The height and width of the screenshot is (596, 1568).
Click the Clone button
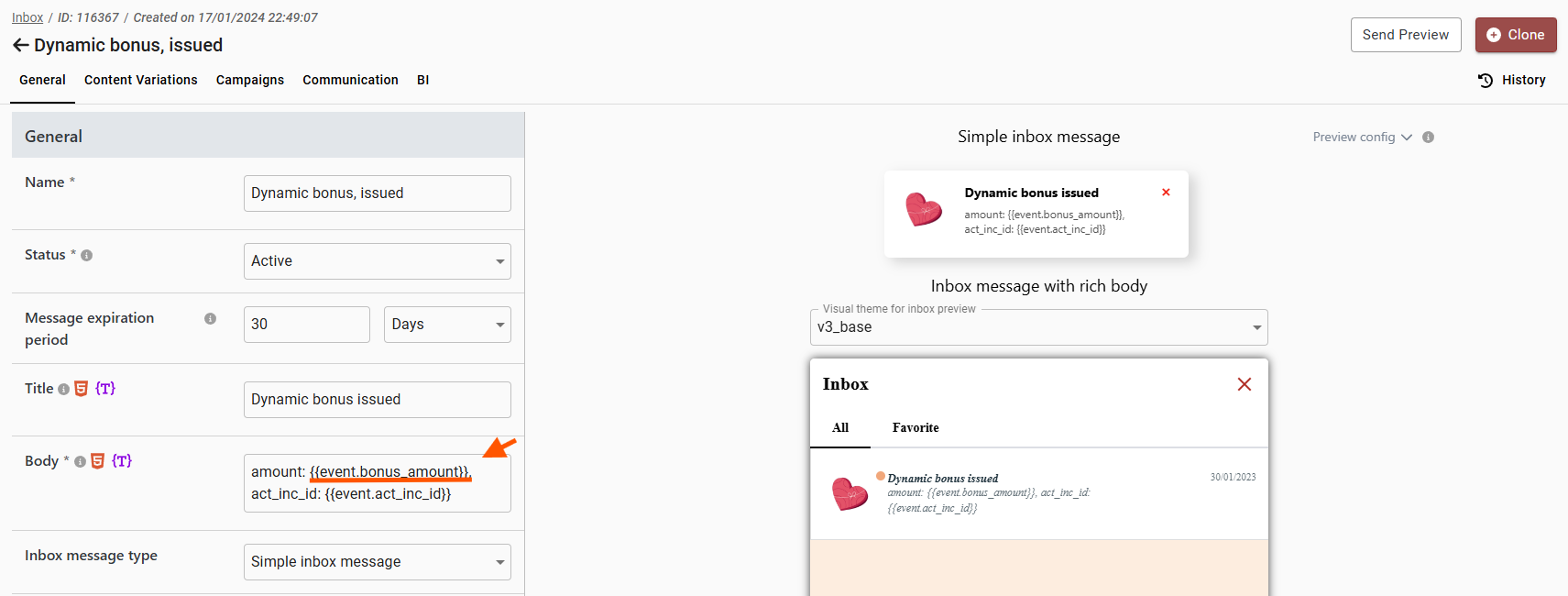[x=1515, y=35]
